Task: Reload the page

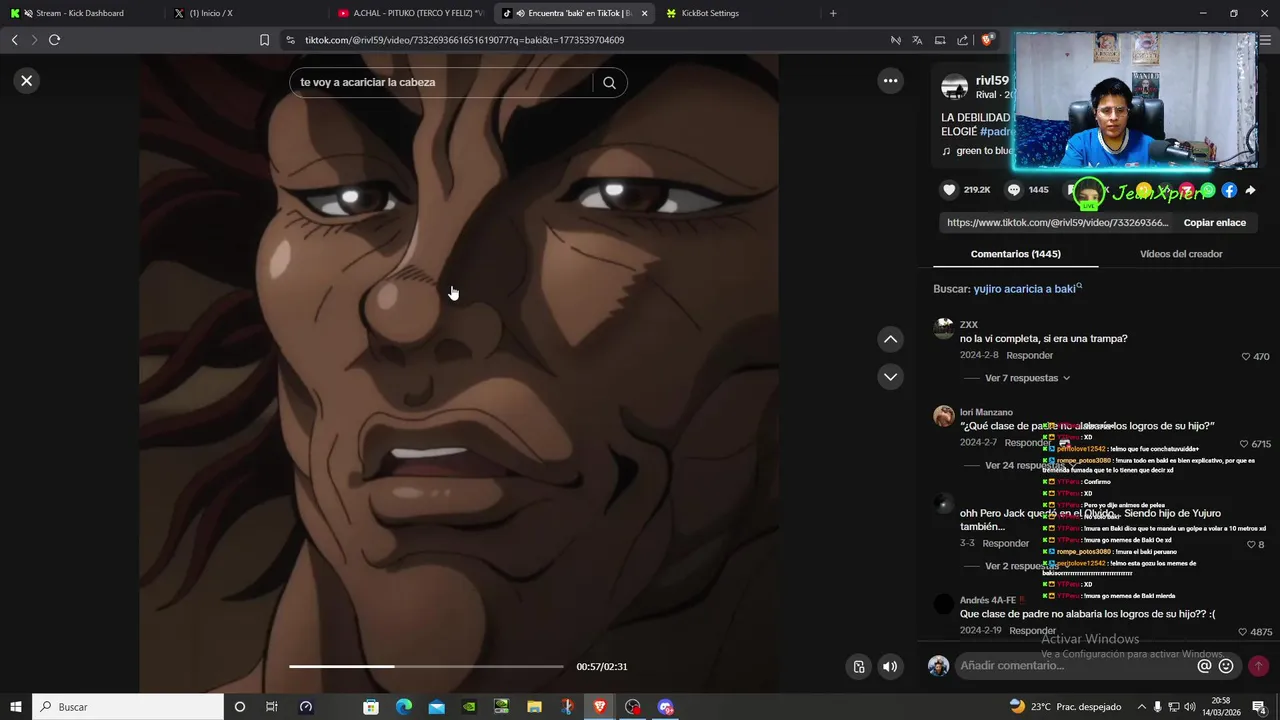Action: (x=54, y=40)
